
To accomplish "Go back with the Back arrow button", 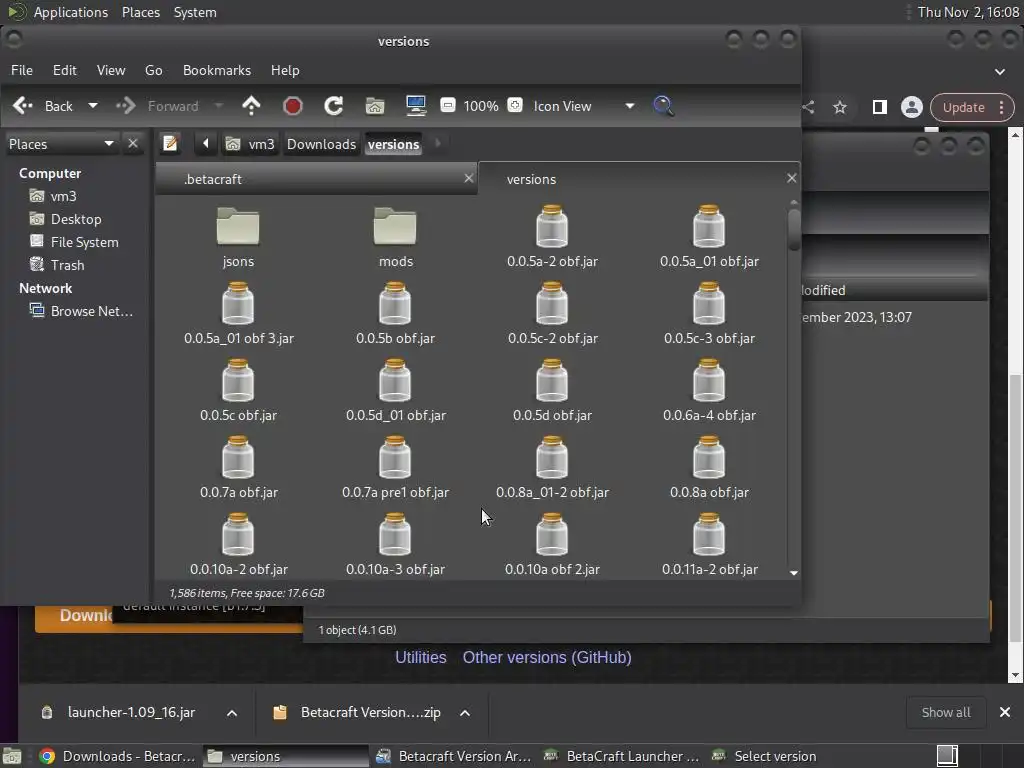I will pyautogui.click(x=43, y=106).
